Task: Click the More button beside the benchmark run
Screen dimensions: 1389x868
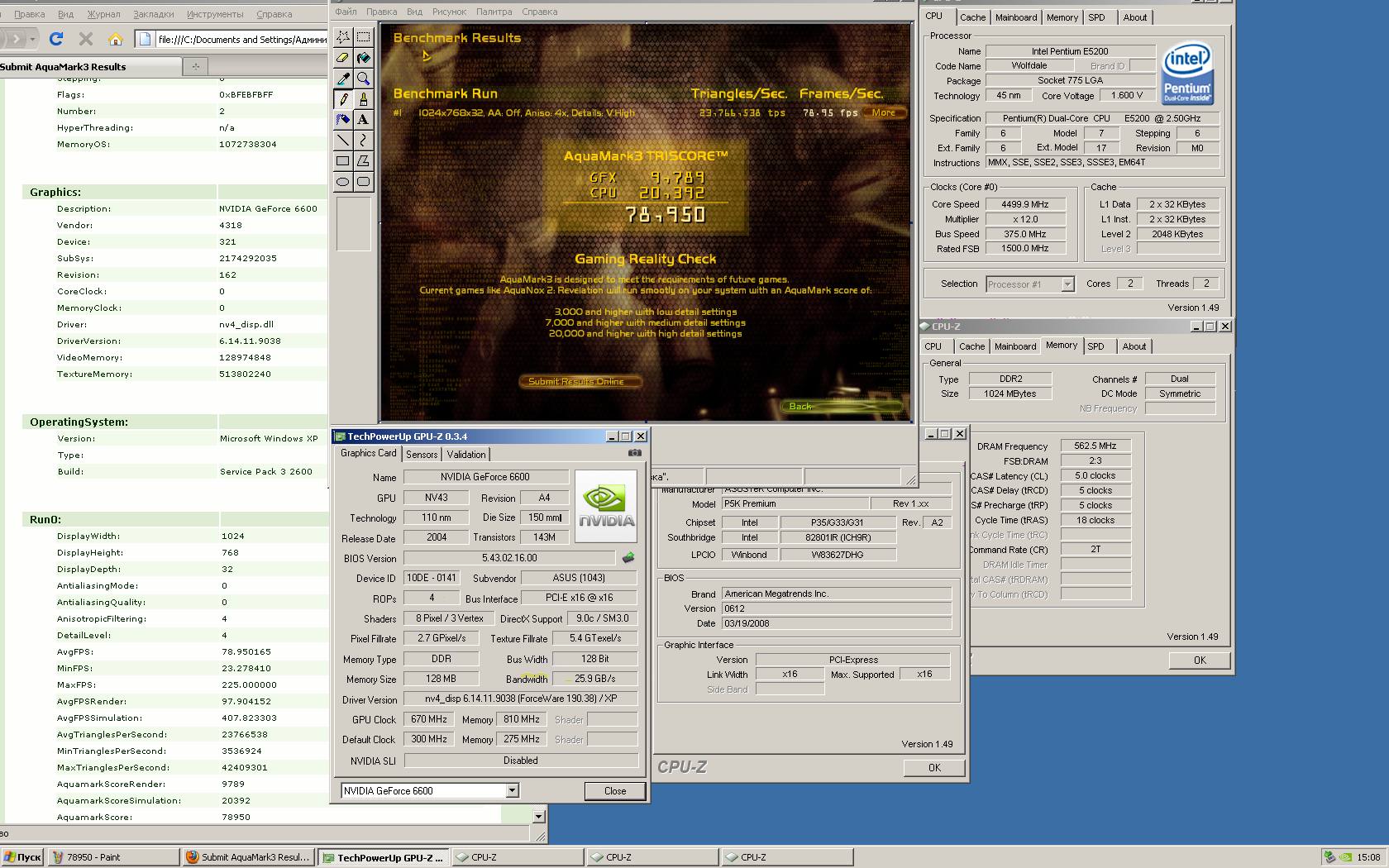Action: [x=884, y=112]
